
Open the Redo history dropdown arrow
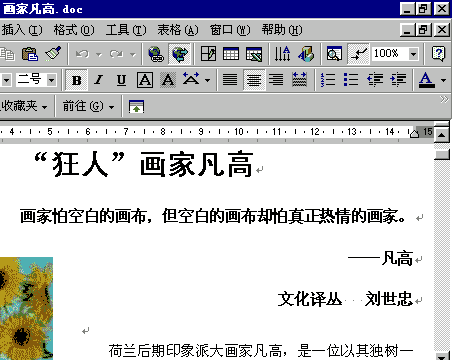133,54
